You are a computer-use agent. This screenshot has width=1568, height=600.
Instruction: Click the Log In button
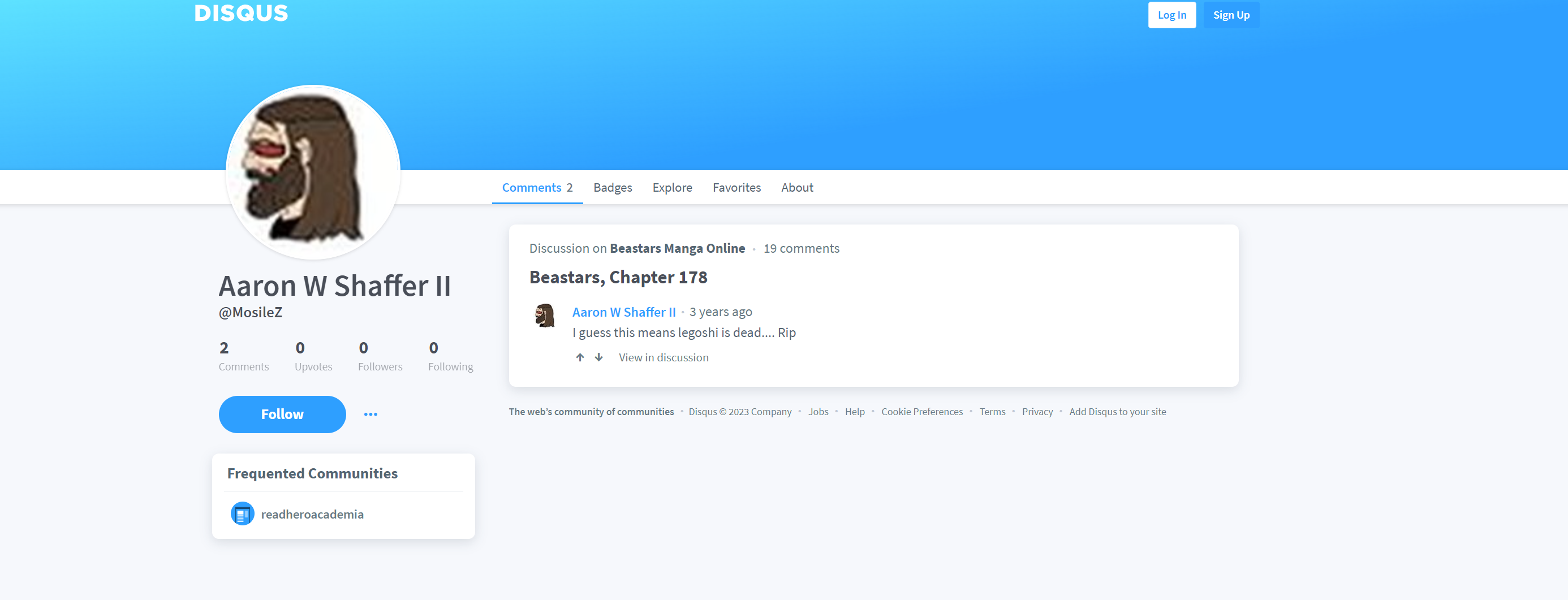(1171, 15)
